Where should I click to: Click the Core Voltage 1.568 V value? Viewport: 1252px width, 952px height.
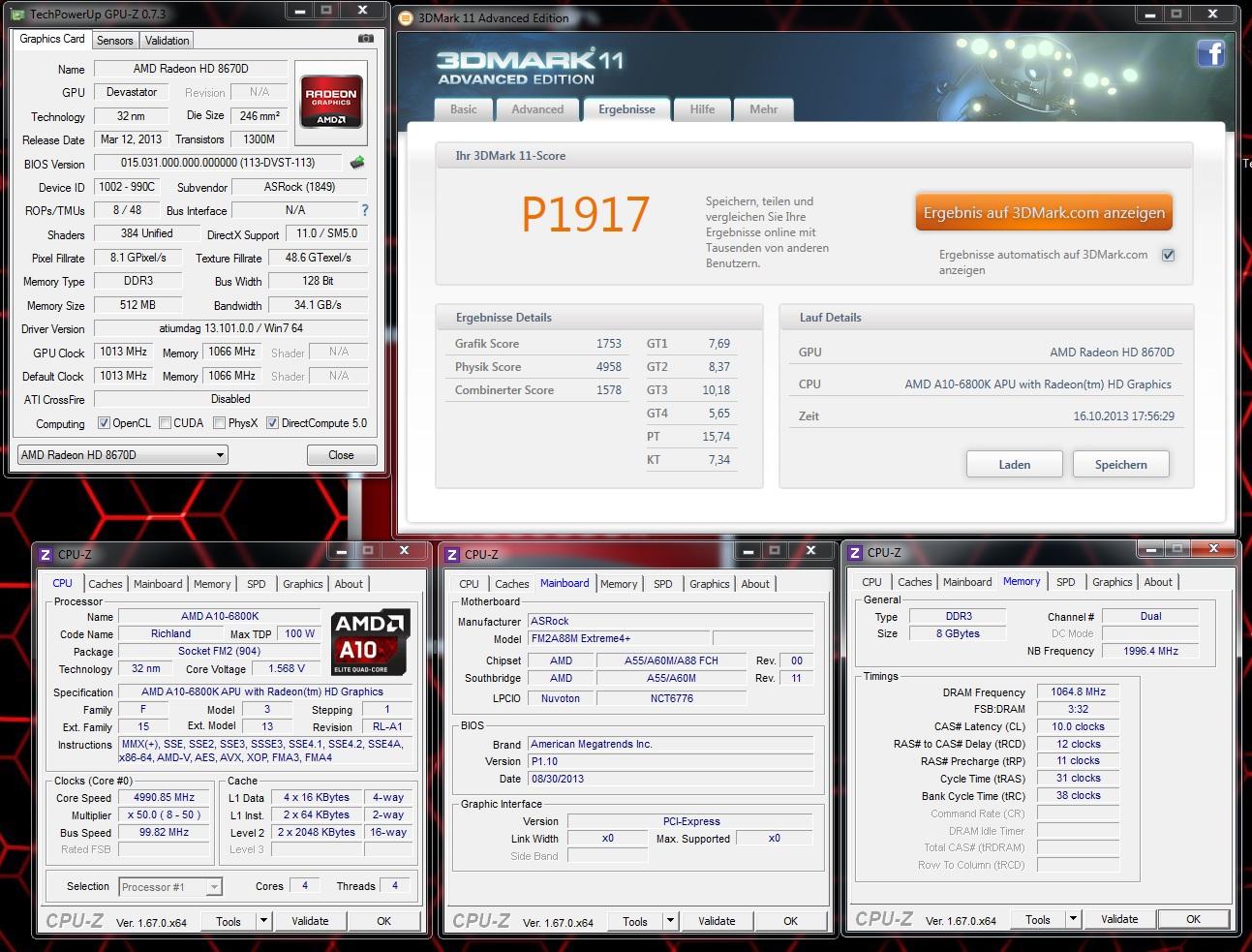(x=287, y=668)
